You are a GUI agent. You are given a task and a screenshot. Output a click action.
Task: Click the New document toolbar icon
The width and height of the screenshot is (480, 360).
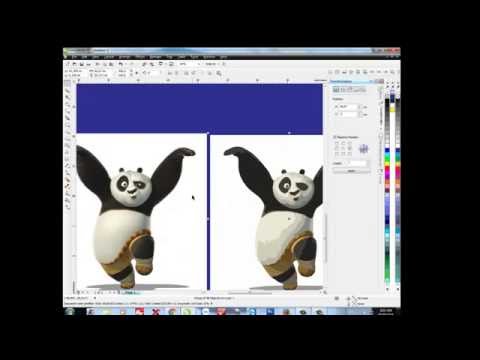pyautogui.click(x=67, y=64)
